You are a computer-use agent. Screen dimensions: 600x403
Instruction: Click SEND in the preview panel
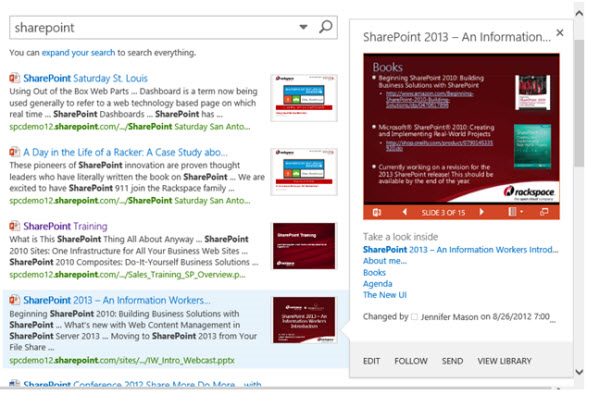tap(452, 361)
